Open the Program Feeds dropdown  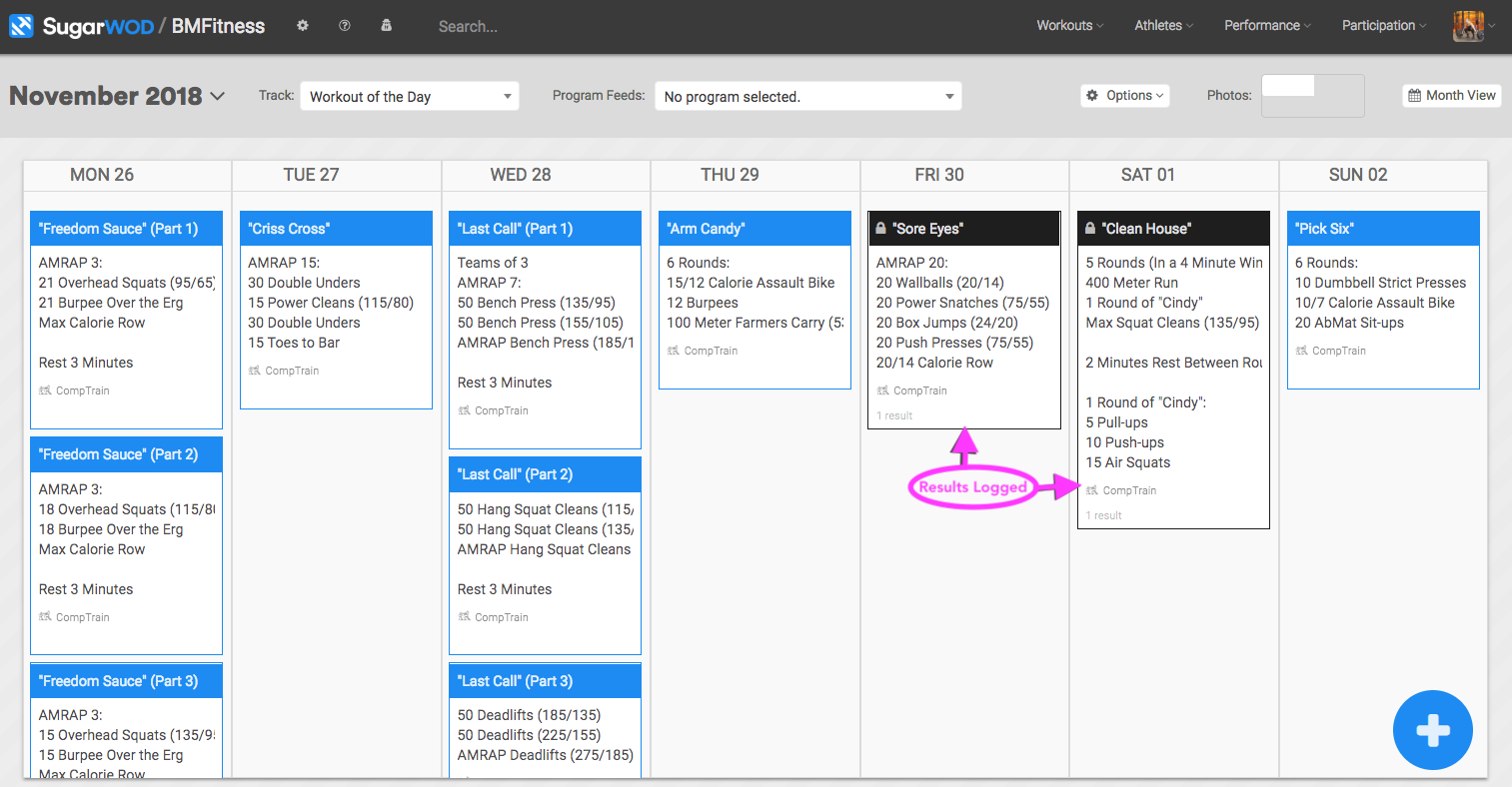807,97
